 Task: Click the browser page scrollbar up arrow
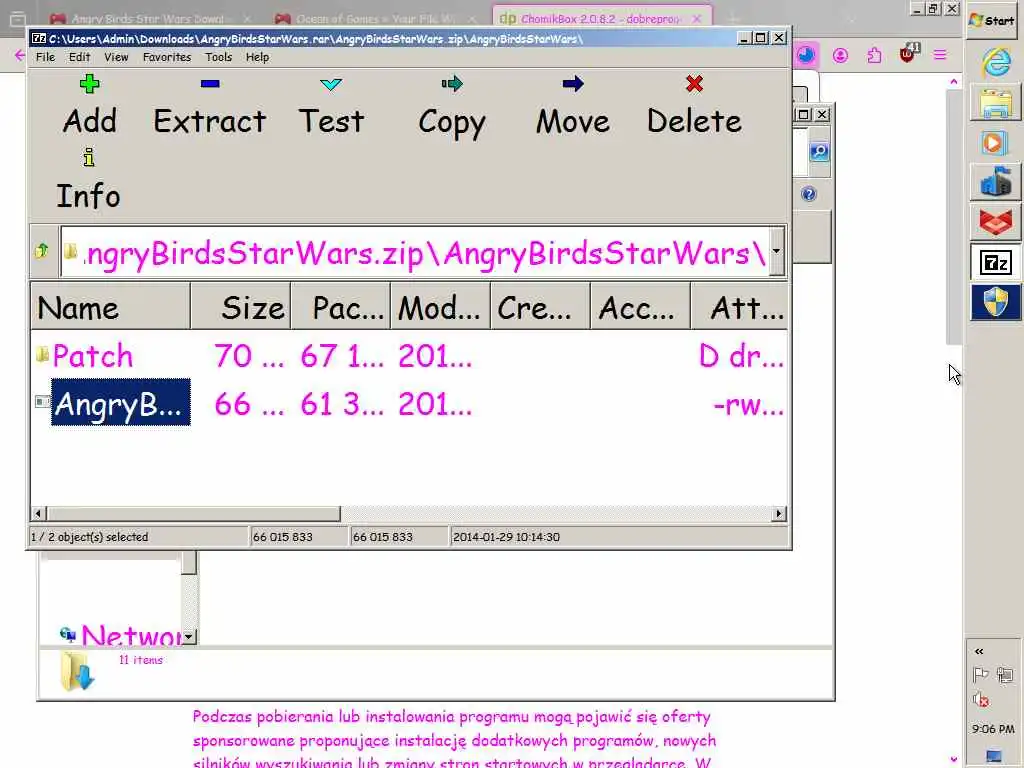tap(953, 82)
